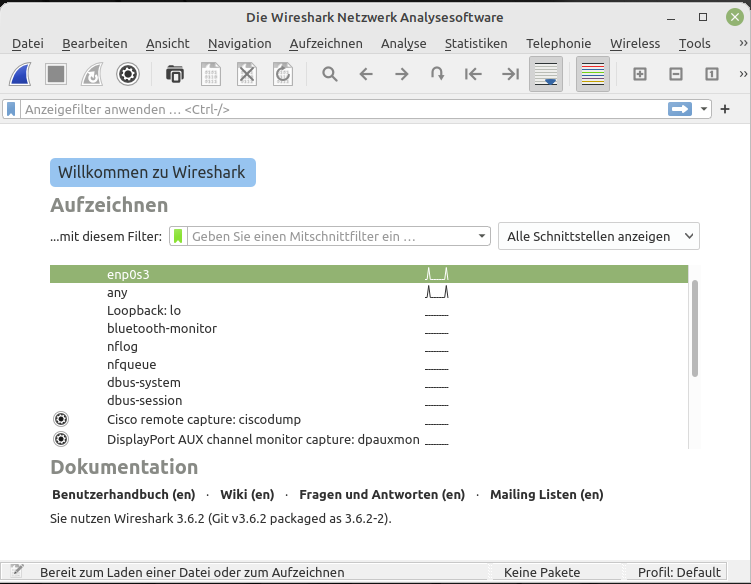Add a display filter button with plus
Screen dimensions: 751x584
point(725,109)
